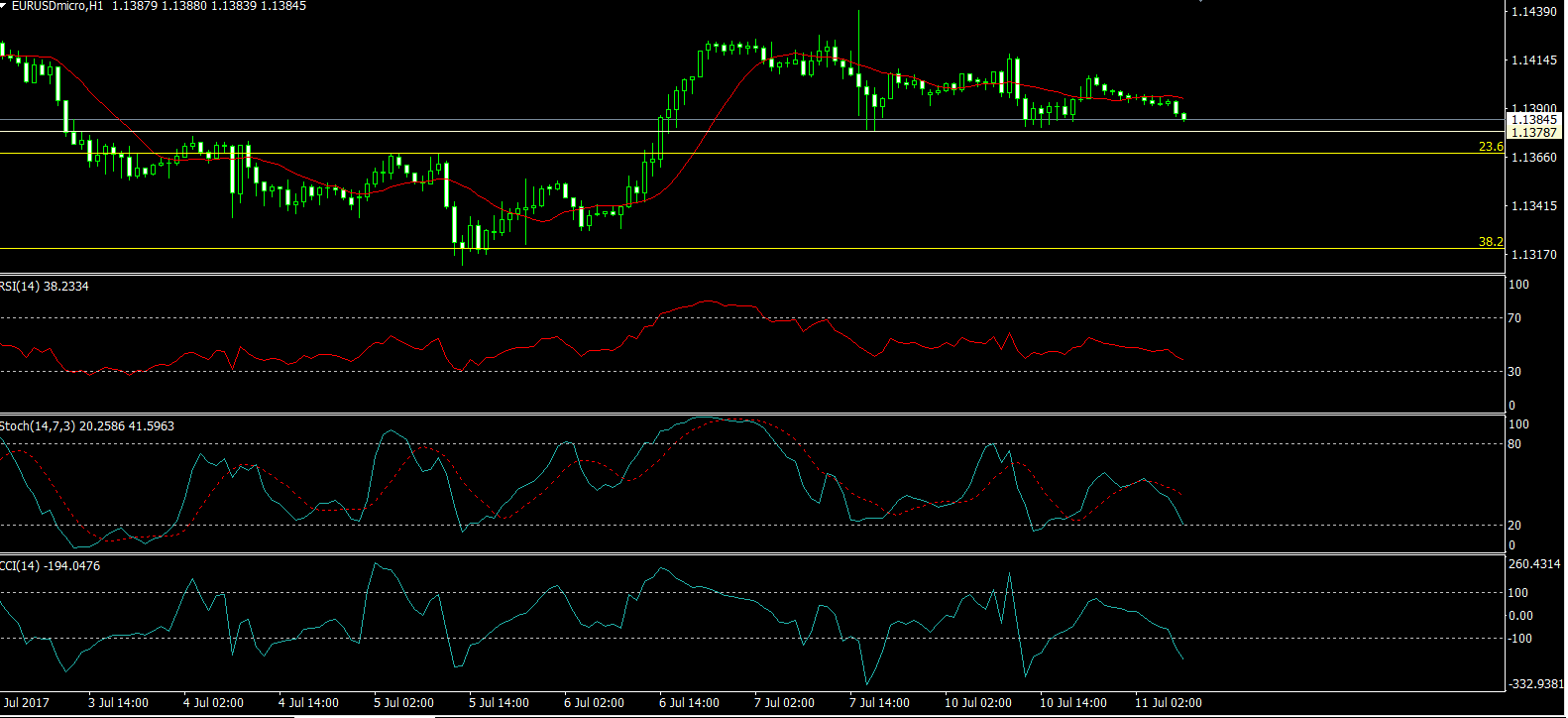This screenshot has height=718, width=1568.
Task: Click the 38.2 Fibonacci level label
Action: point(1491,241)
